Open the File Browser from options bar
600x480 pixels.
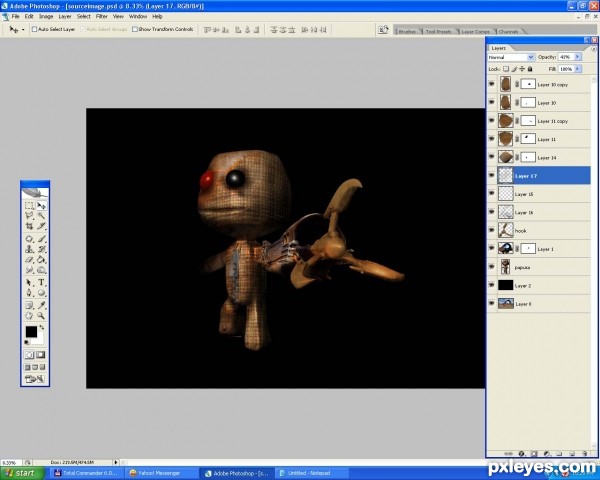click(383, 29)
